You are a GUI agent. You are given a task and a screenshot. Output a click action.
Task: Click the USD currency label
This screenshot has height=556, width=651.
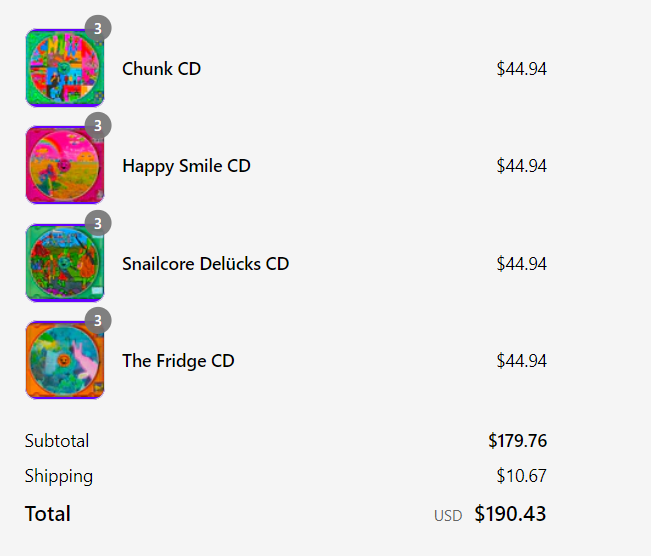448,516
